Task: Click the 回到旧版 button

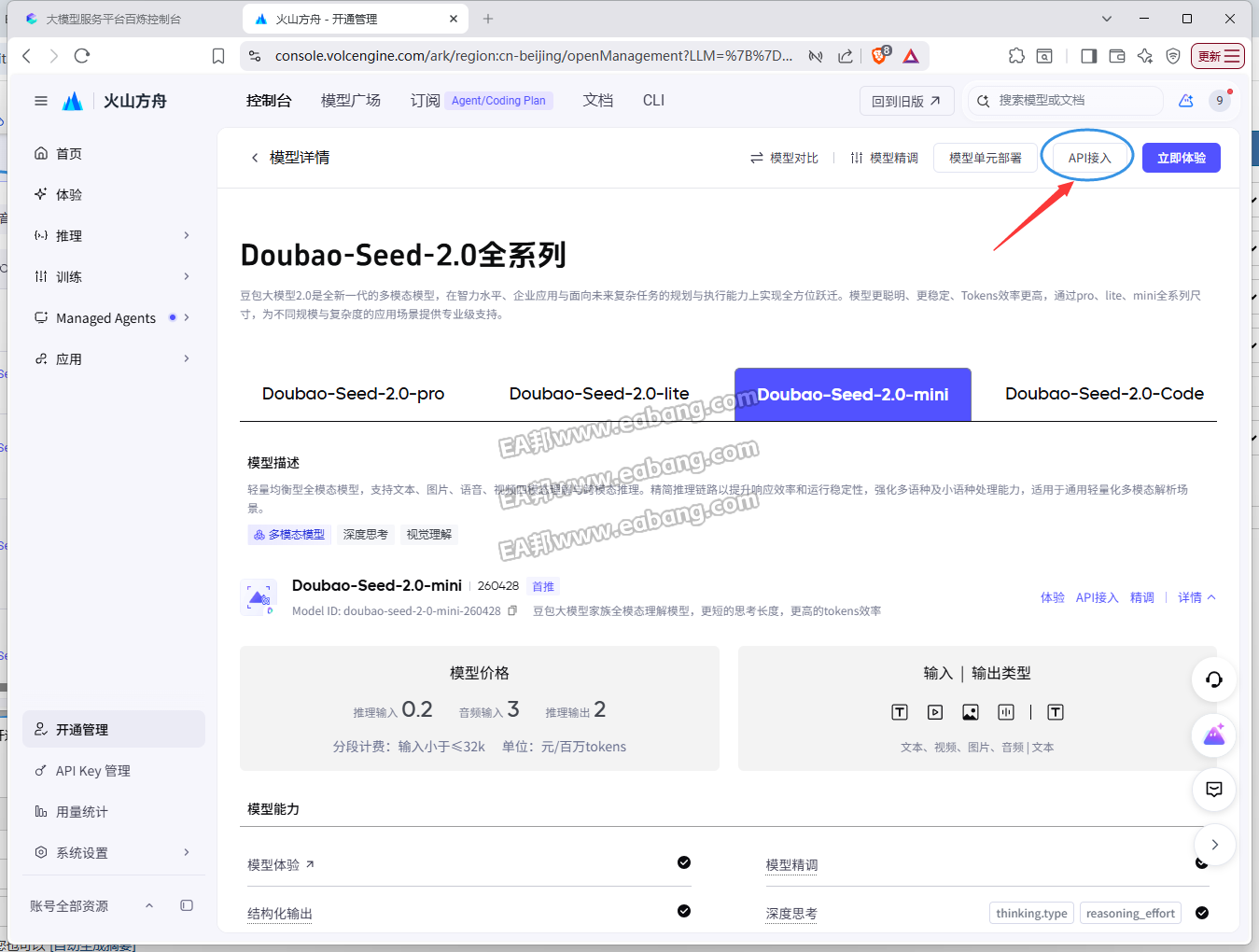Action: pos(906,101)
